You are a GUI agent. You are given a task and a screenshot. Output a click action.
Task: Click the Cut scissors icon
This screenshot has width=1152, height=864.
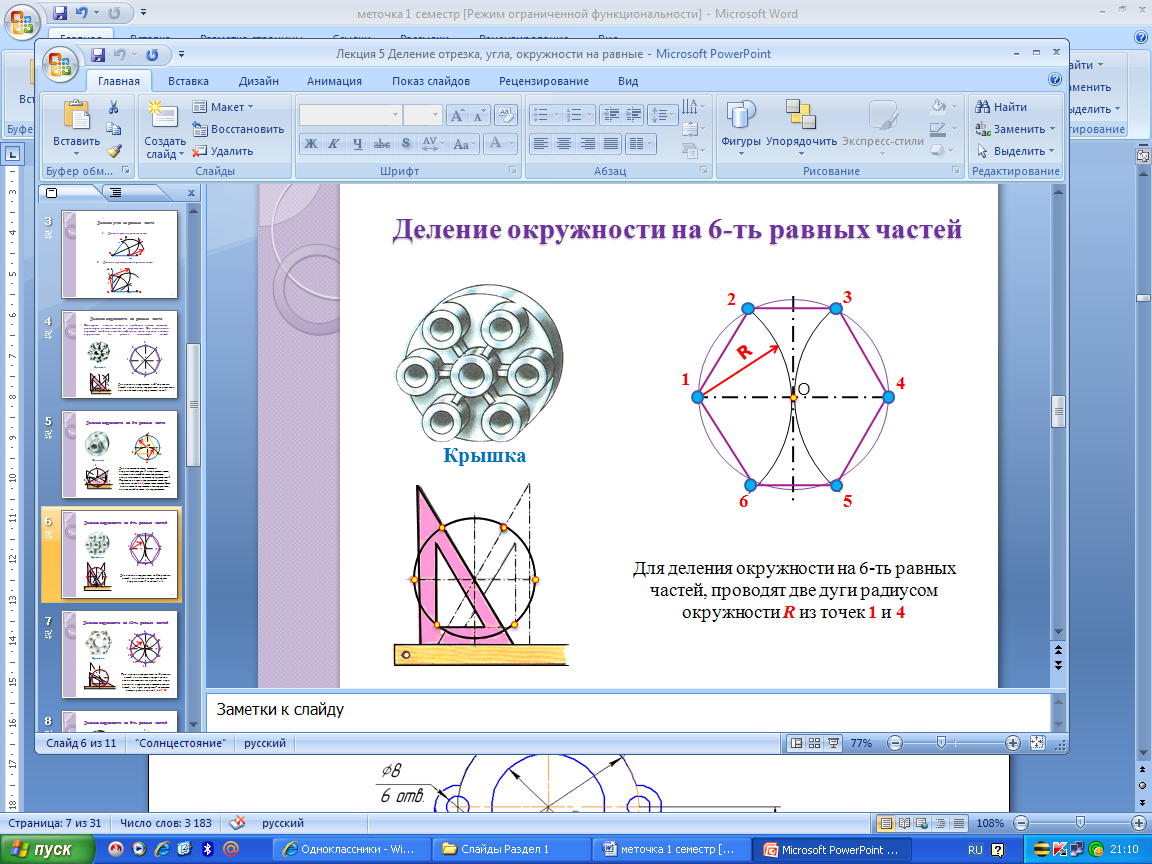pyautogui.click(x=114, y=107)
